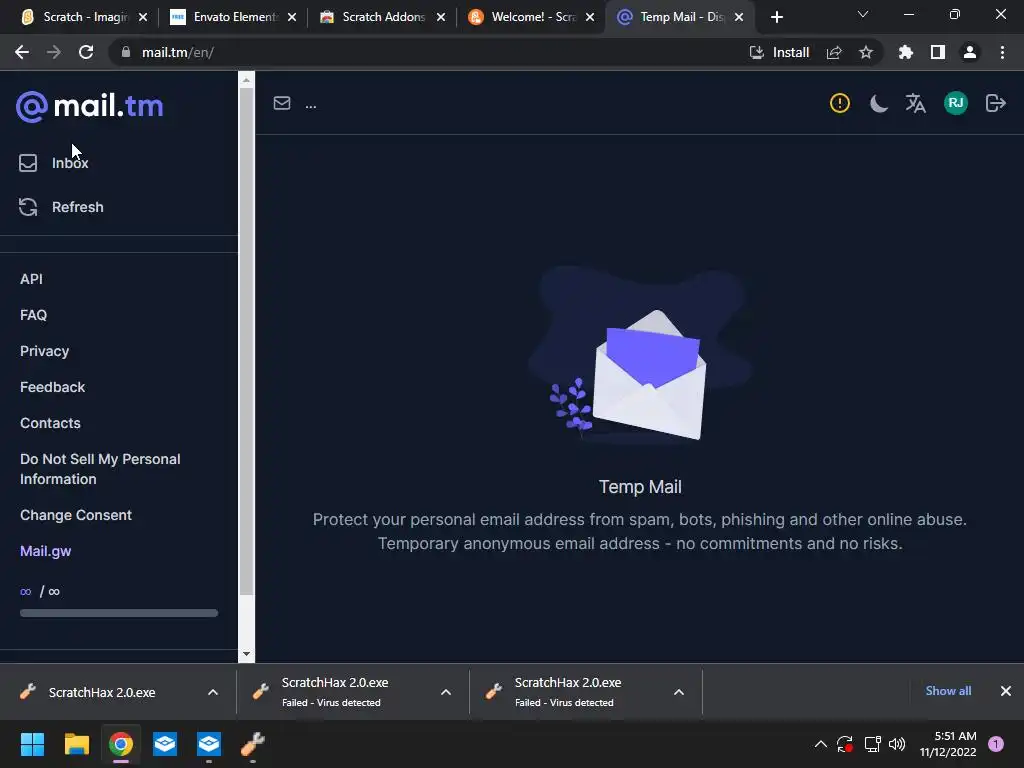Close the downloads bar
Screen dimensions: 1024x768
point(1006,691)
